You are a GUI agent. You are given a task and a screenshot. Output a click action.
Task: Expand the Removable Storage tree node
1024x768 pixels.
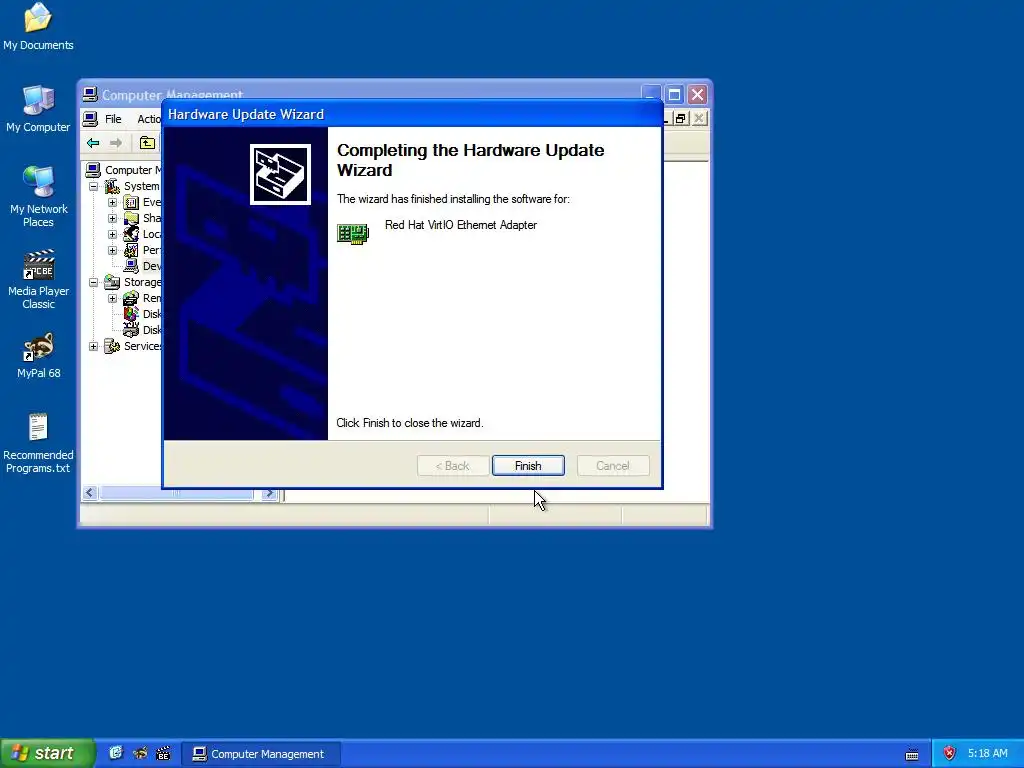pos(112,298)
